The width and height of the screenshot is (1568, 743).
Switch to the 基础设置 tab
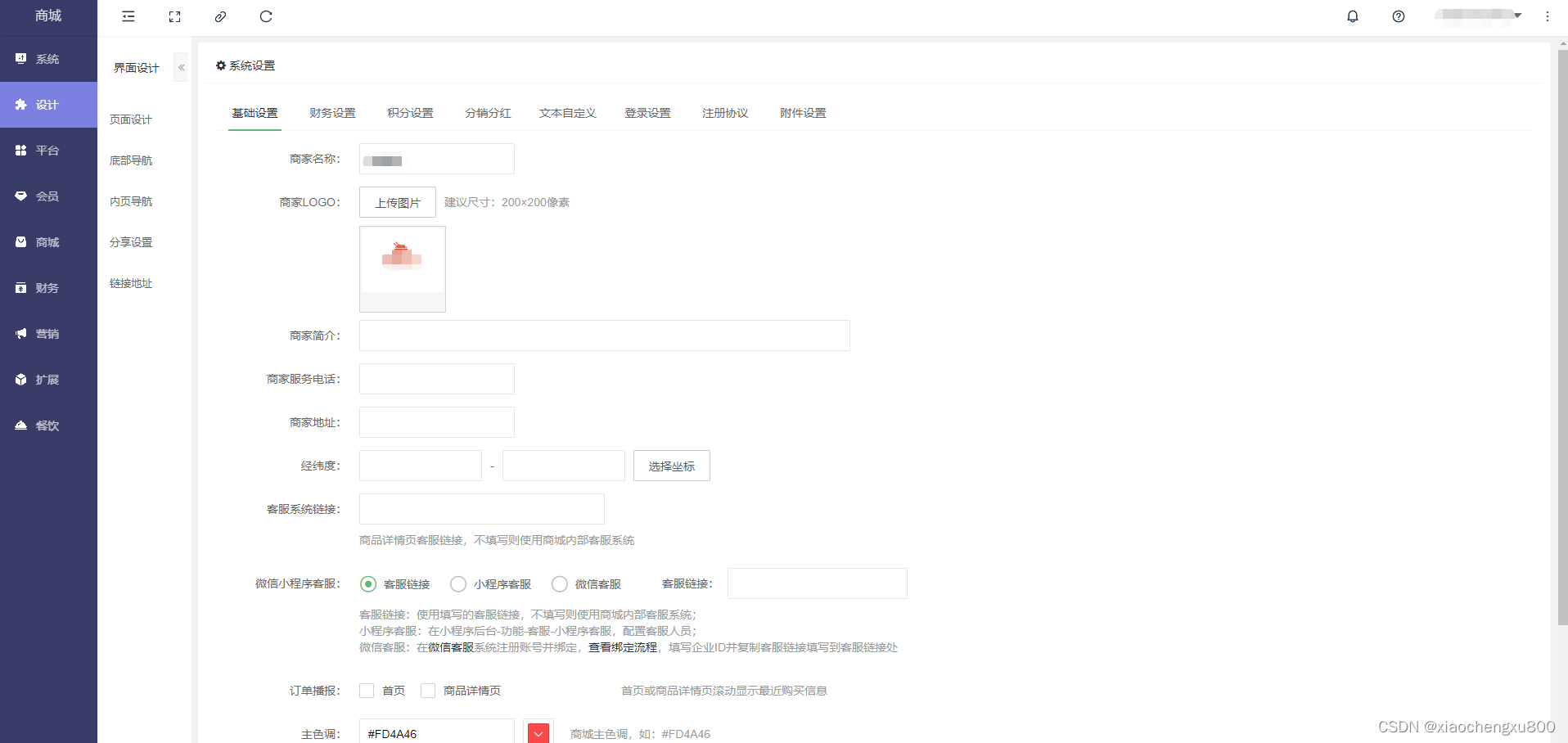coord(255,113)
